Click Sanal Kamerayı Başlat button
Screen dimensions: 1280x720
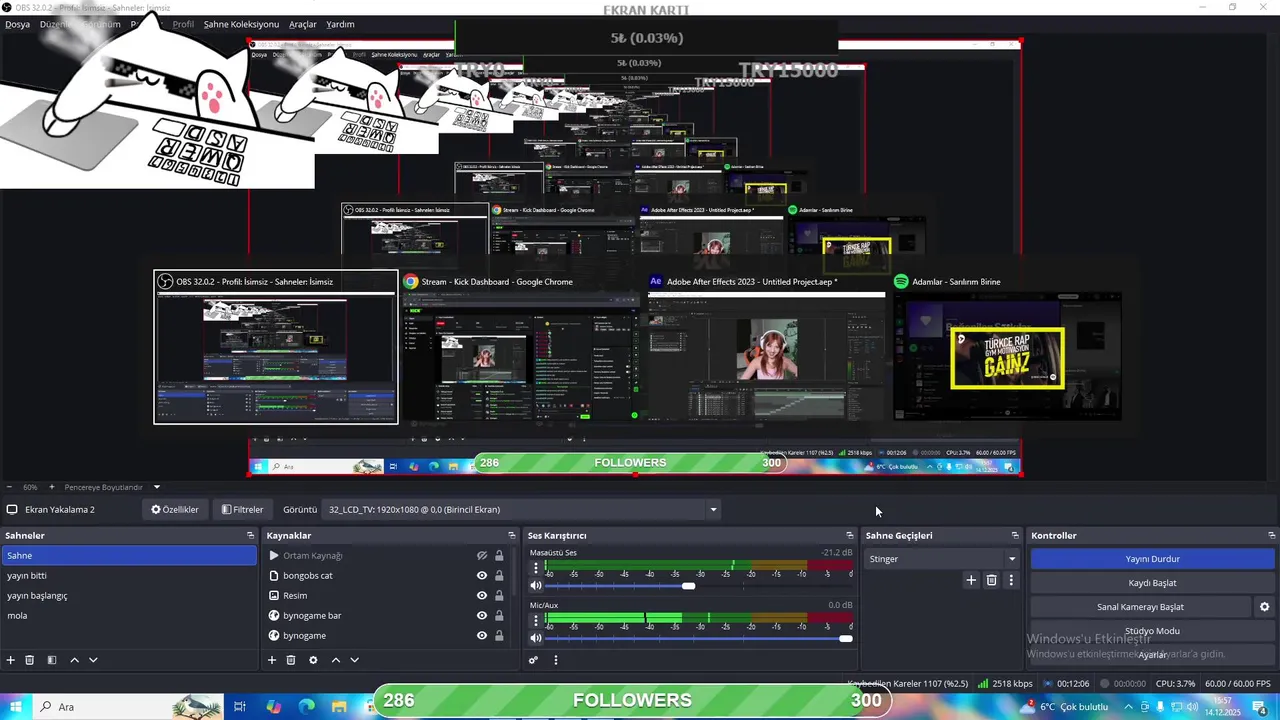click(x=1140, y=607)
